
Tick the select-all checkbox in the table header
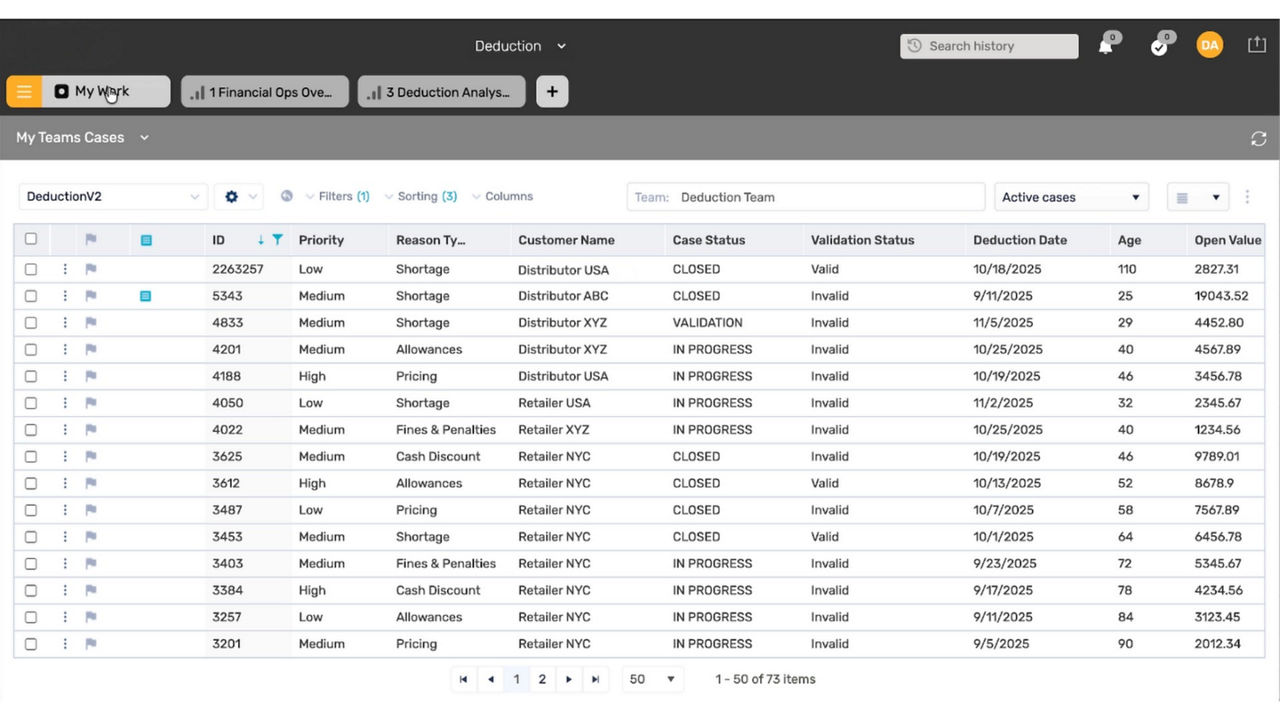31,239
